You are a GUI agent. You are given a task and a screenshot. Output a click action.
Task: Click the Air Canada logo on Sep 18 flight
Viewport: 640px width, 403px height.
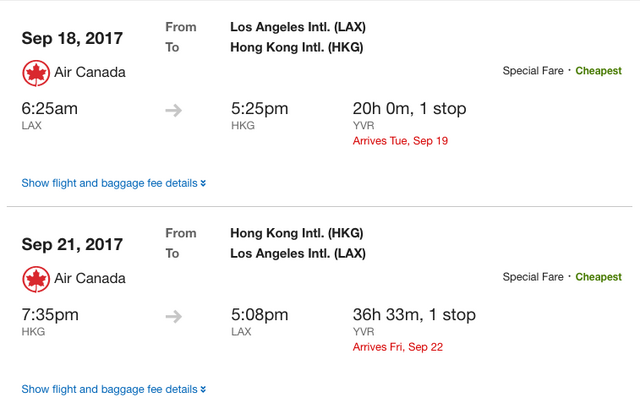pyautogui.click(x=36, y=73)
